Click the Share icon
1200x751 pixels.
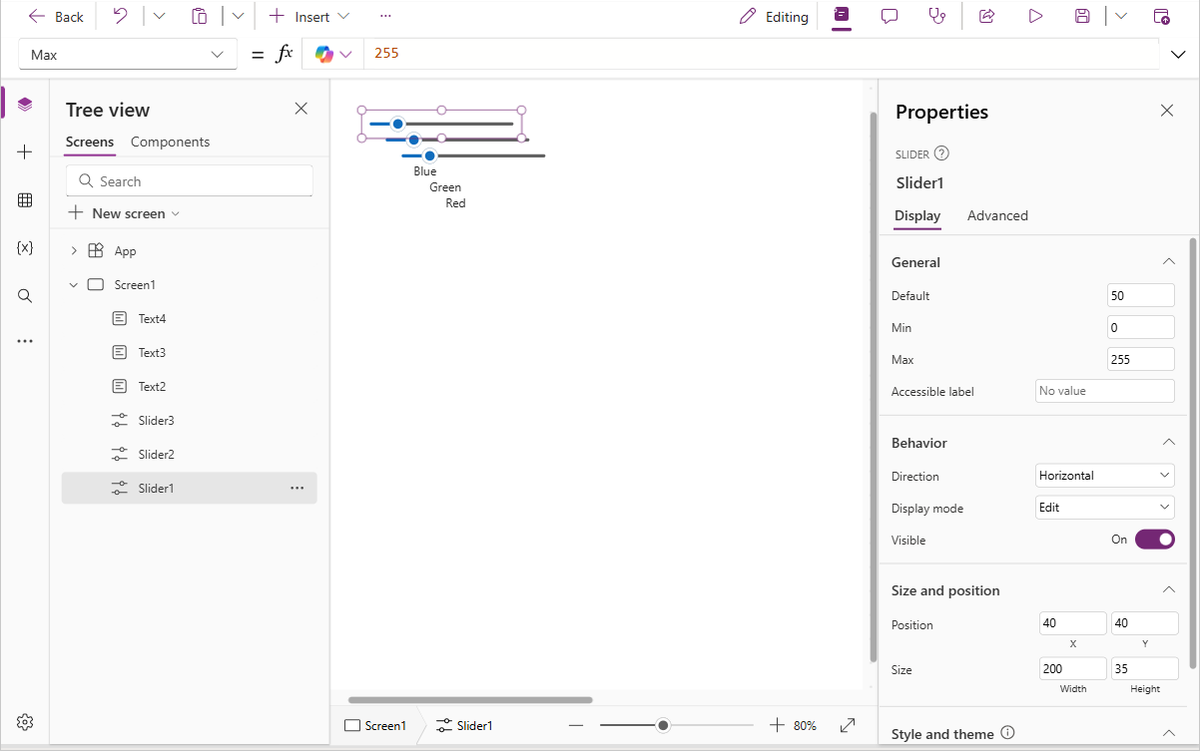[x=986, y=17]
